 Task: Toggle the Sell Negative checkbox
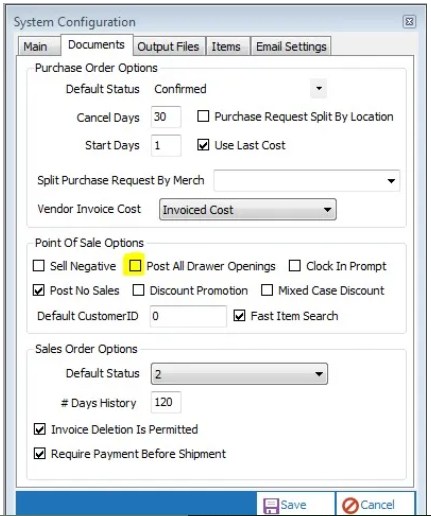(39, 266)
